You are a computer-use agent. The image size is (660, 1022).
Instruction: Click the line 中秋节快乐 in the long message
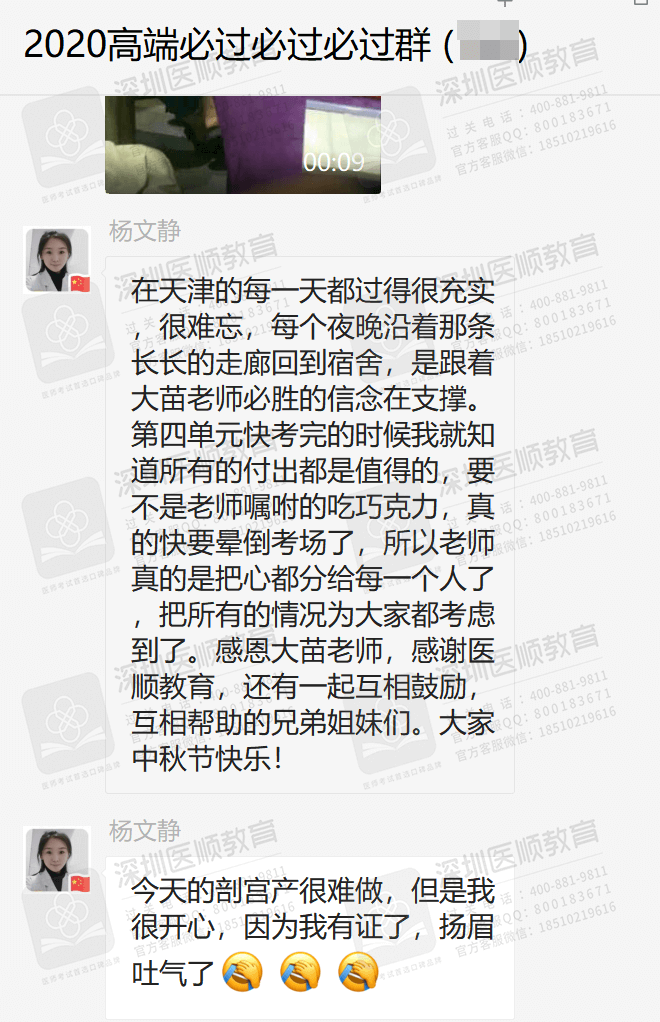[207, 759]
